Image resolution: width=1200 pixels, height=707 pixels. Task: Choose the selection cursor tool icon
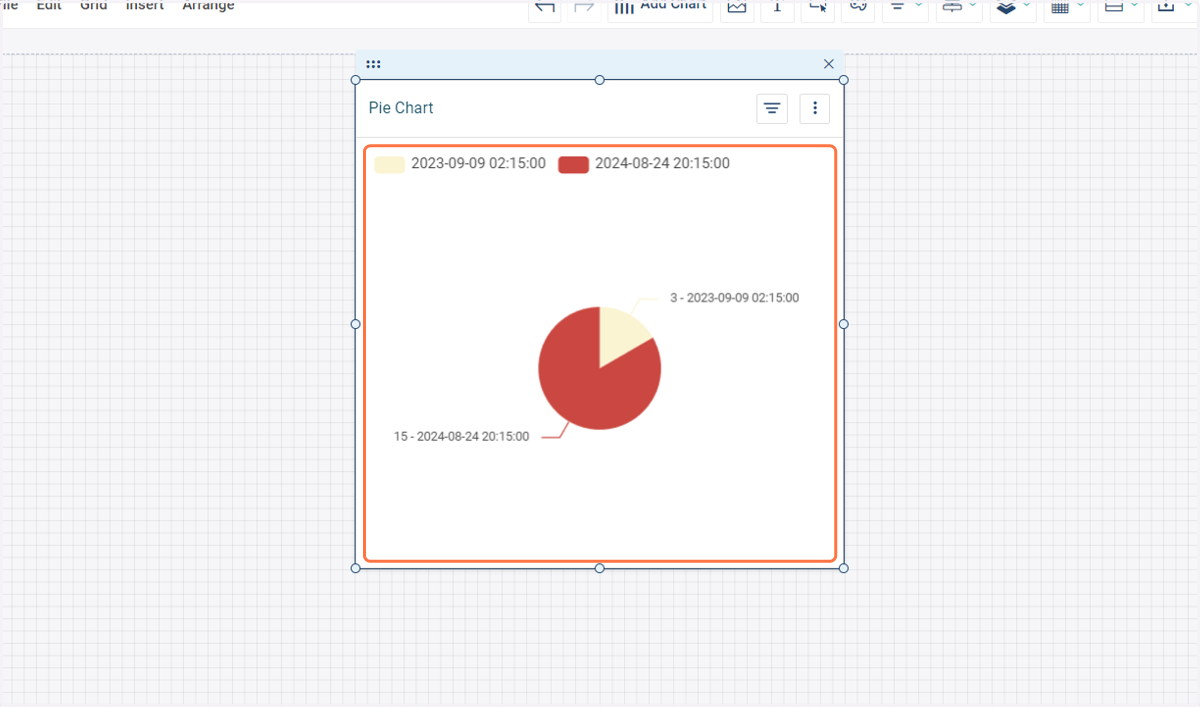(x=818, y=7)
